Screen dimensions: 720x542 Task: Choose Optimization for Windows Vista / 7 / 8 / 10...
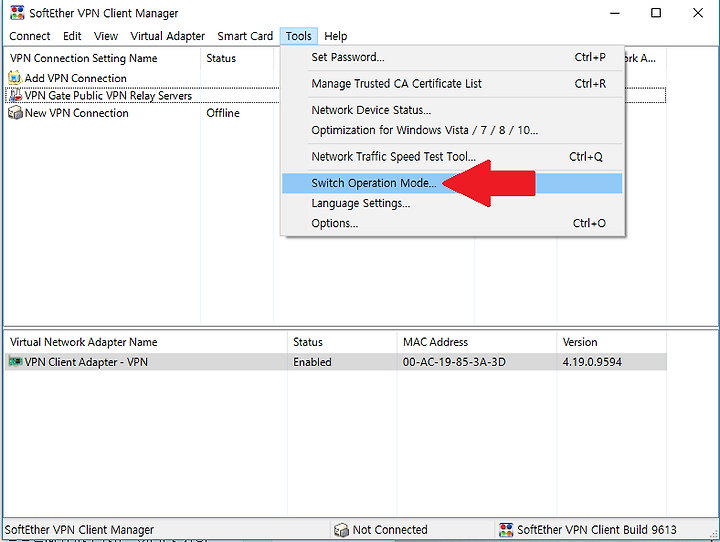452,130
